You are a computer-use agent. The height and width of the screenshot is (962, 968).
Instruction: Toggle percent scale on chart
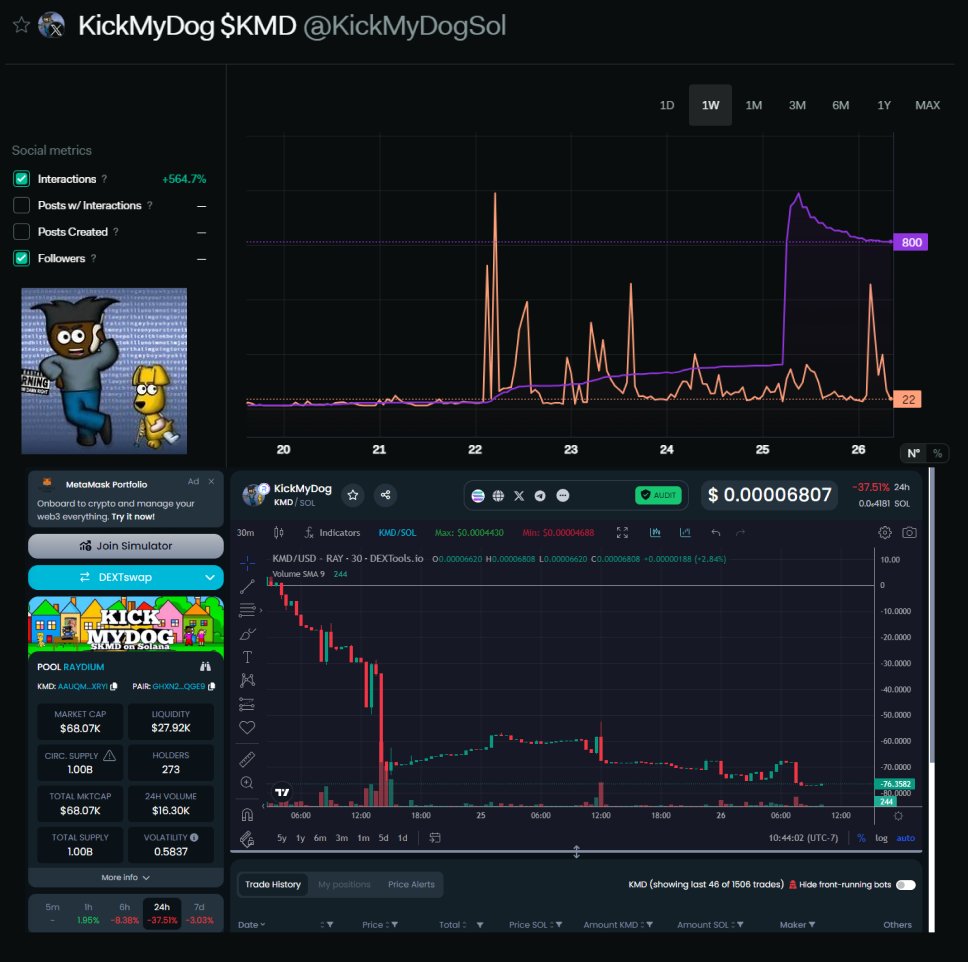click(861, 838)
